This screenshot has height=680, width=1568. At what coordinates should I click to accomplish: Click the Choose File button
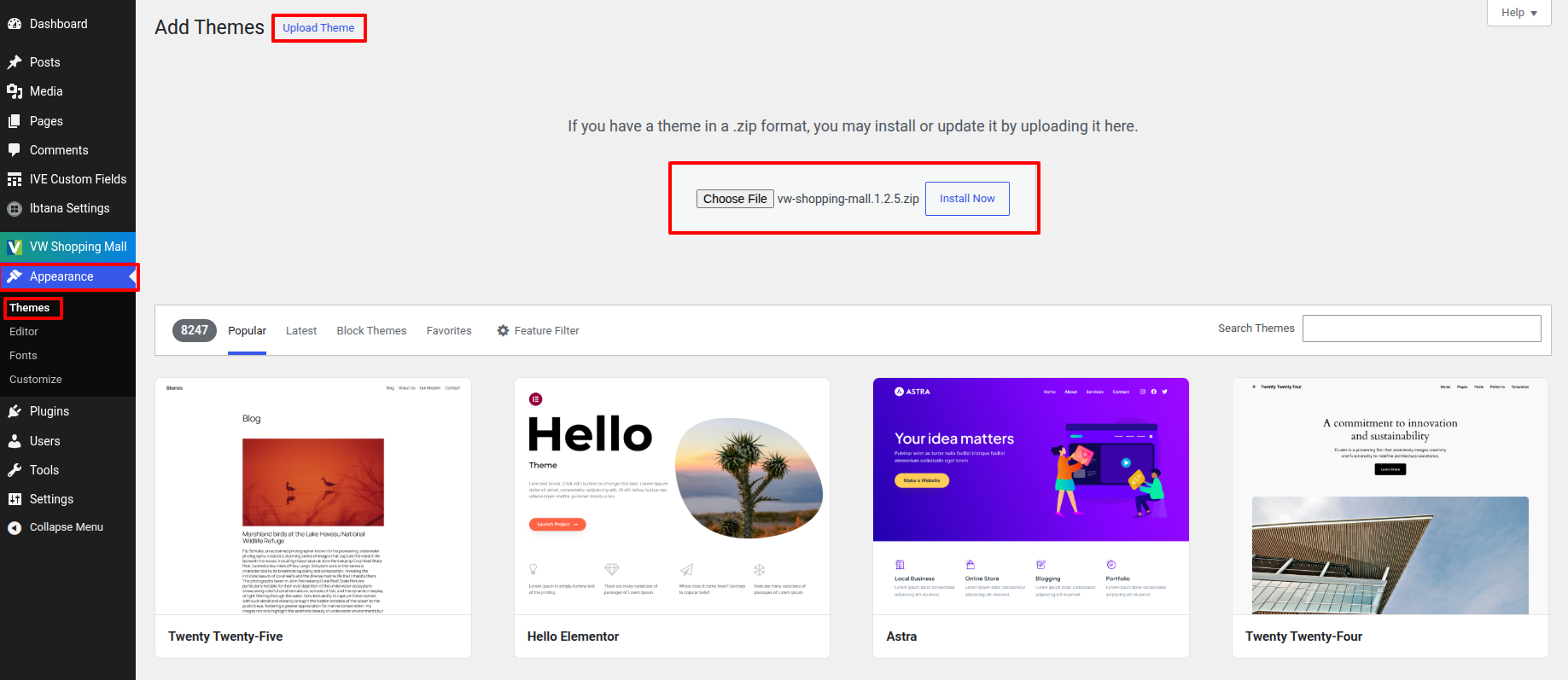tap(735, 199)
